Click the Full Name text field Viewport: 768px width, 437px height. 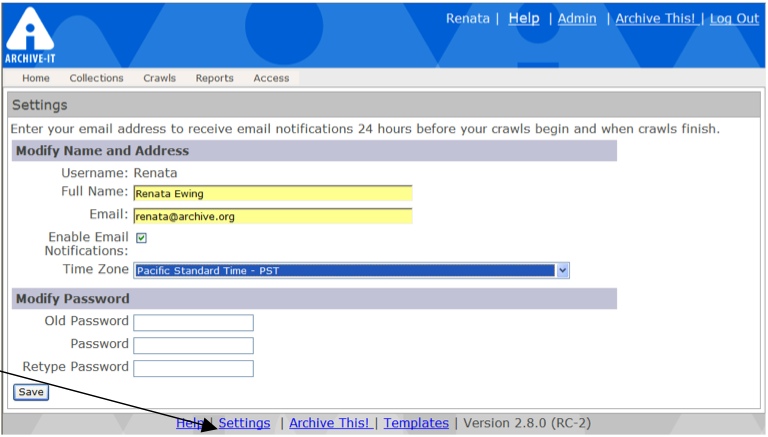point(272,193)
